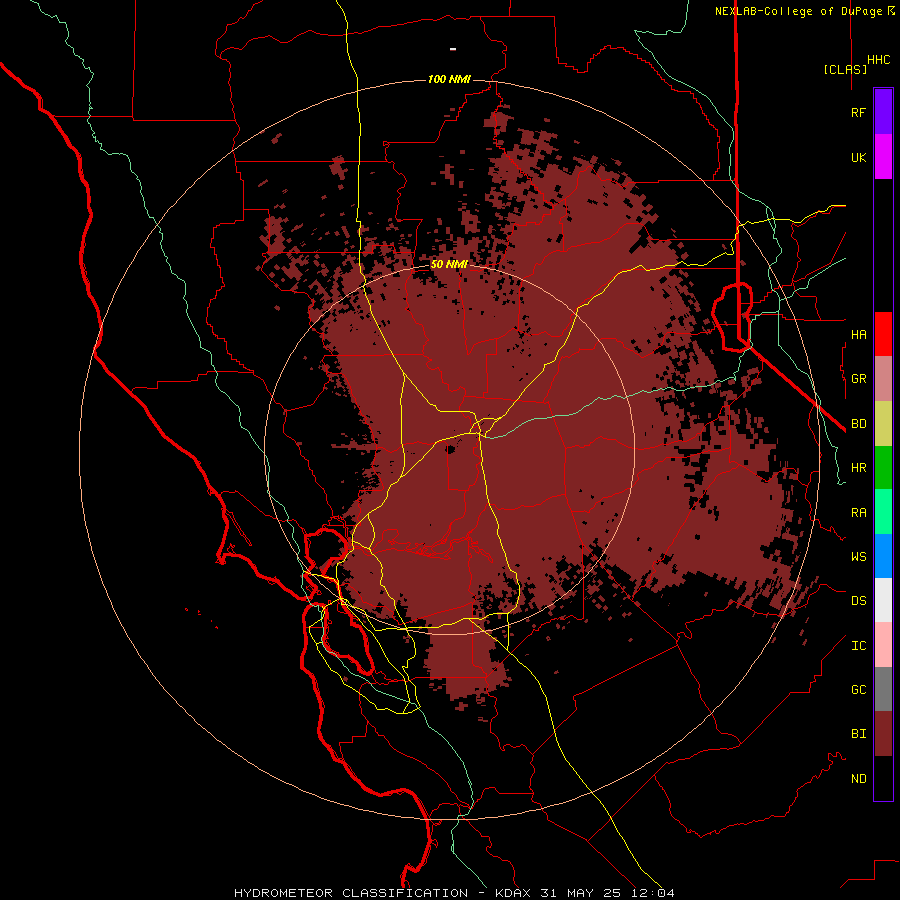Pick the RA light green swatch
Viewport: 900px width, 900px height.
(883, 512)
